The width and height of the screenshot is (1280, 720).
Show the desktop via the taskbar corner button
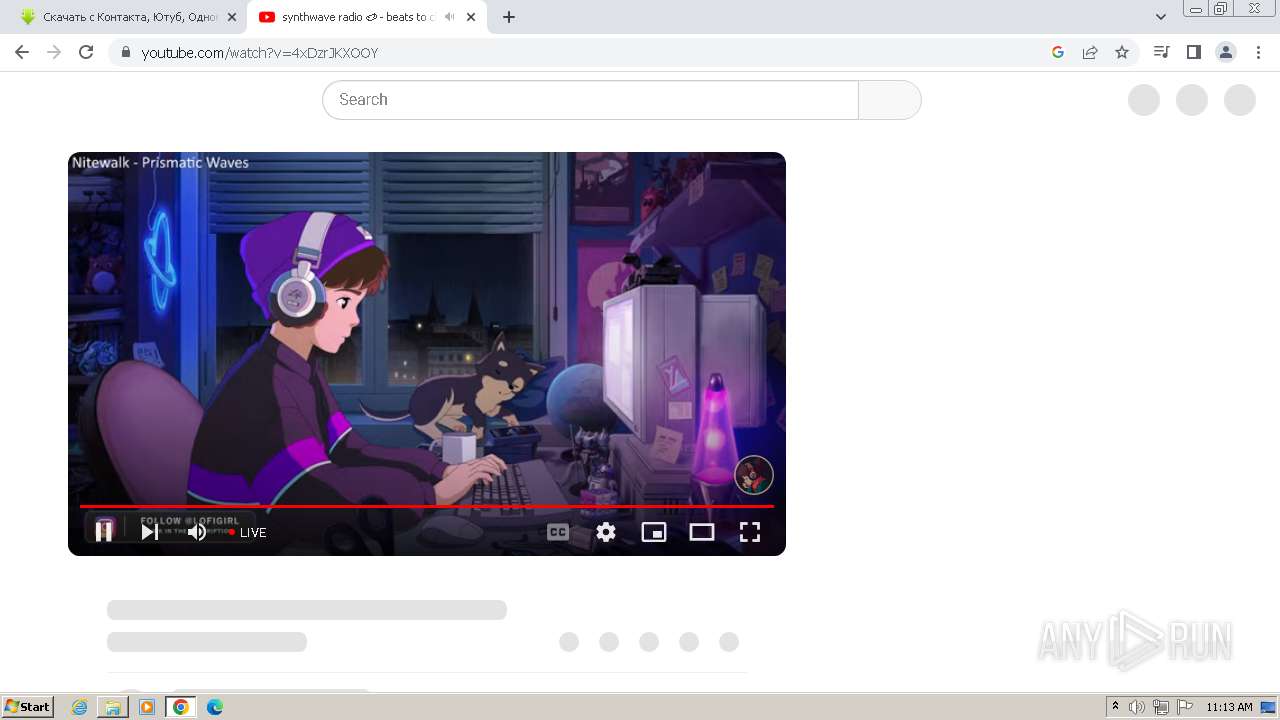(1268, 707)
